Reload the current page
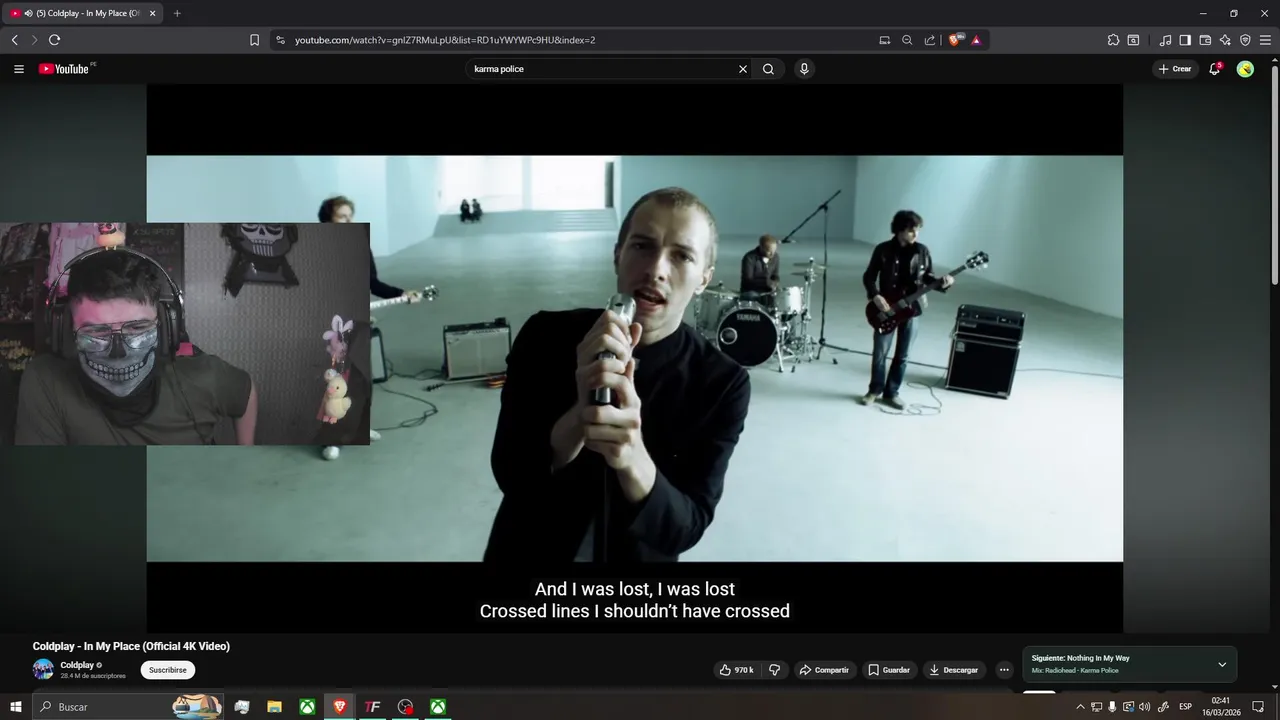This screenshot has width=1280, height=720. click(x=54, y=40)
